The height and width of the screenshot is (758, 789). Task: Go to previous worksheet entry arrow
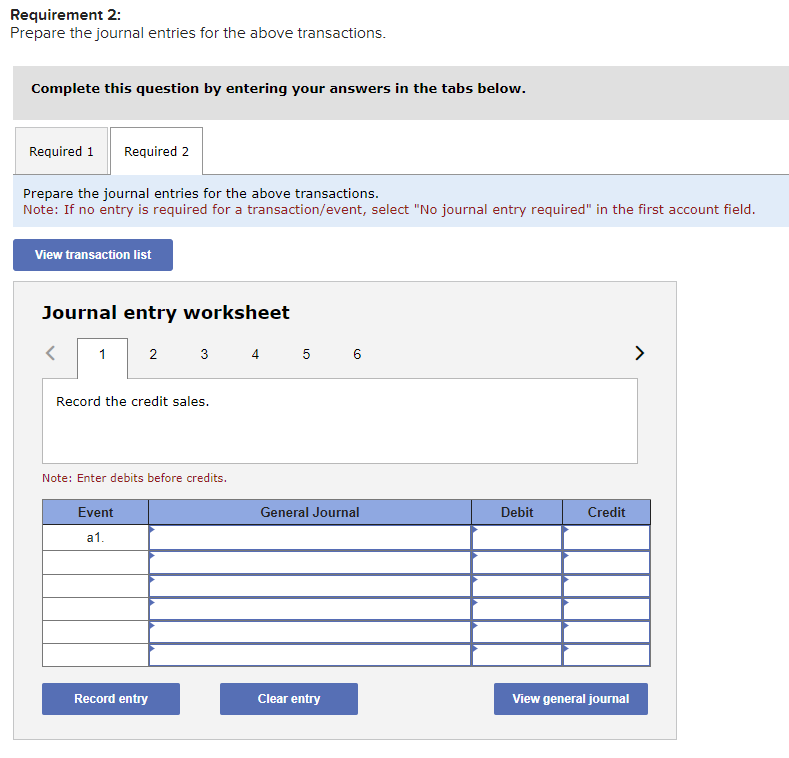[x=50, y=353]
